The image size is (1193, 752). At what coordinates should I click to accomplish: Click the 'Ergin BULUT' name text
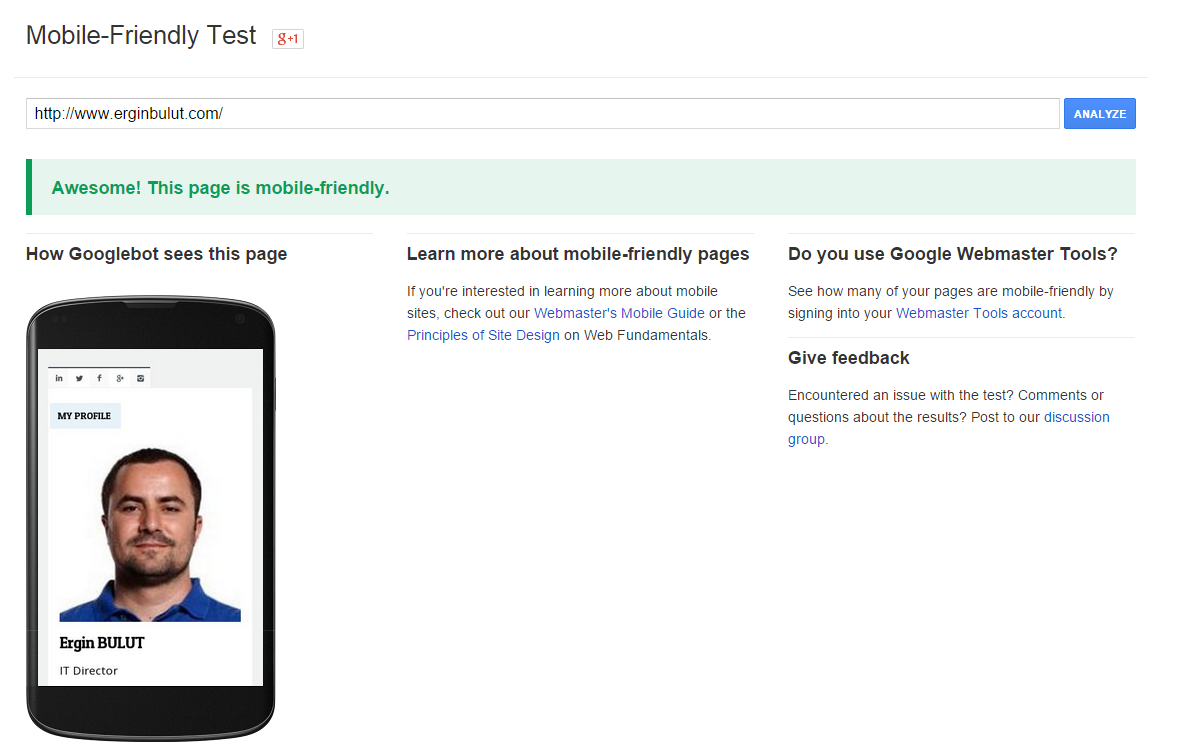coord(102,643)
